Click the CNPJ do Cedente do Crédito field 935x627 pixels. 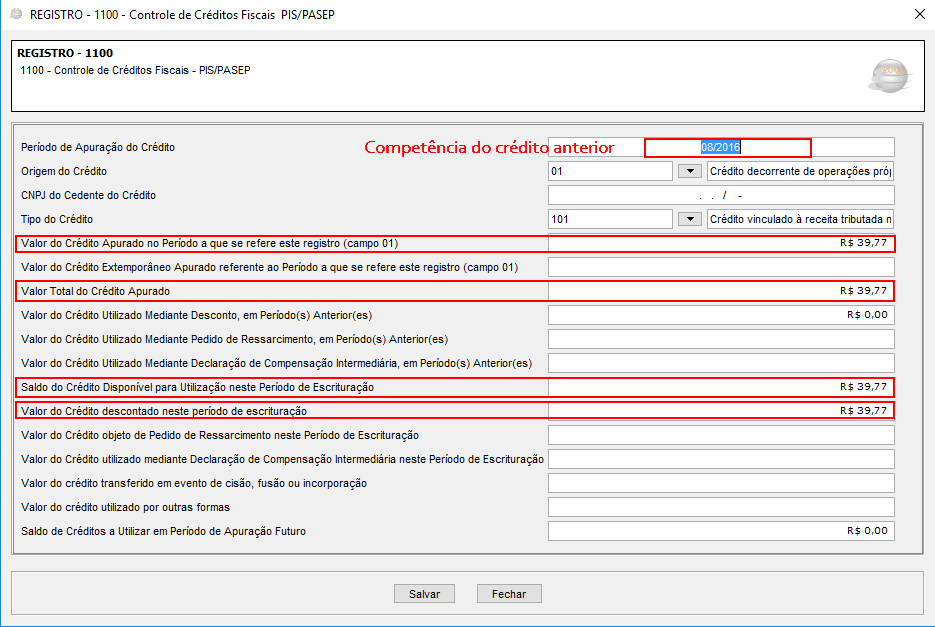click(x=721, y=195)
